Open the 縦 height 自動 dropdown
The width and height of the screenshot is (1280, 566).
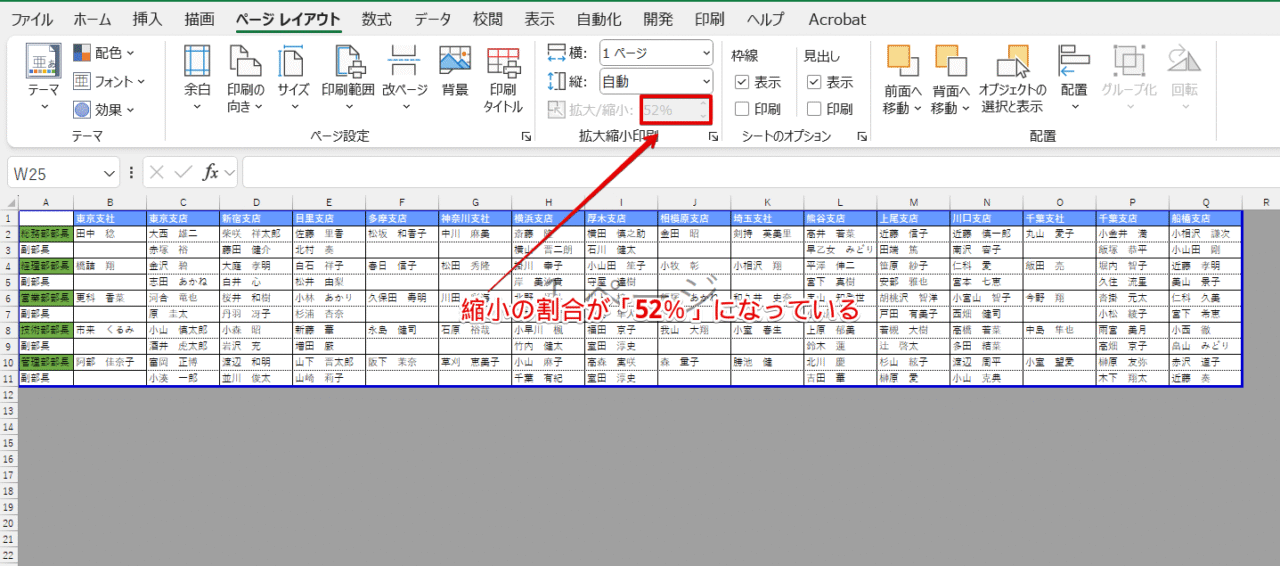click(x=656, y=81)
